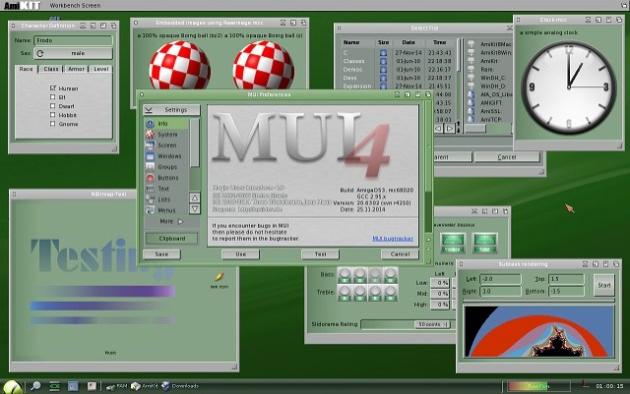This screenshot has height=394, width=630.
Task: Switch to Class tab
Action: coord(51,69)
